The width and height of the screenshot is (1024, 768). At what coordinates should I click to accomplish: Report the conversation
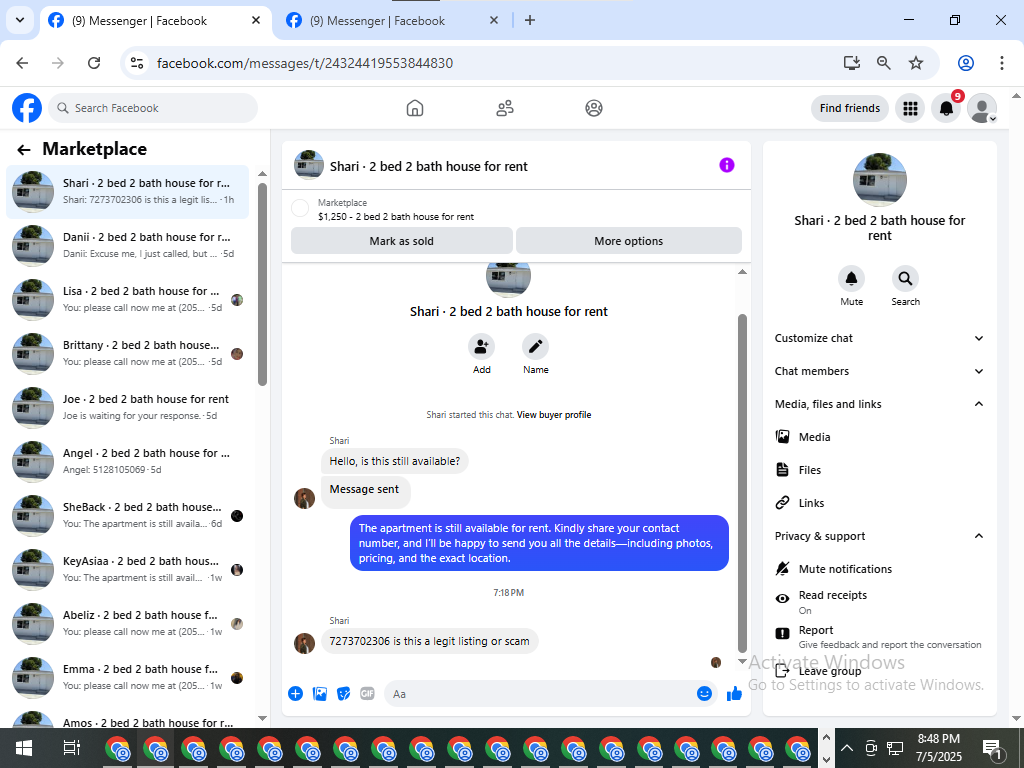click(x=879, y=637)
